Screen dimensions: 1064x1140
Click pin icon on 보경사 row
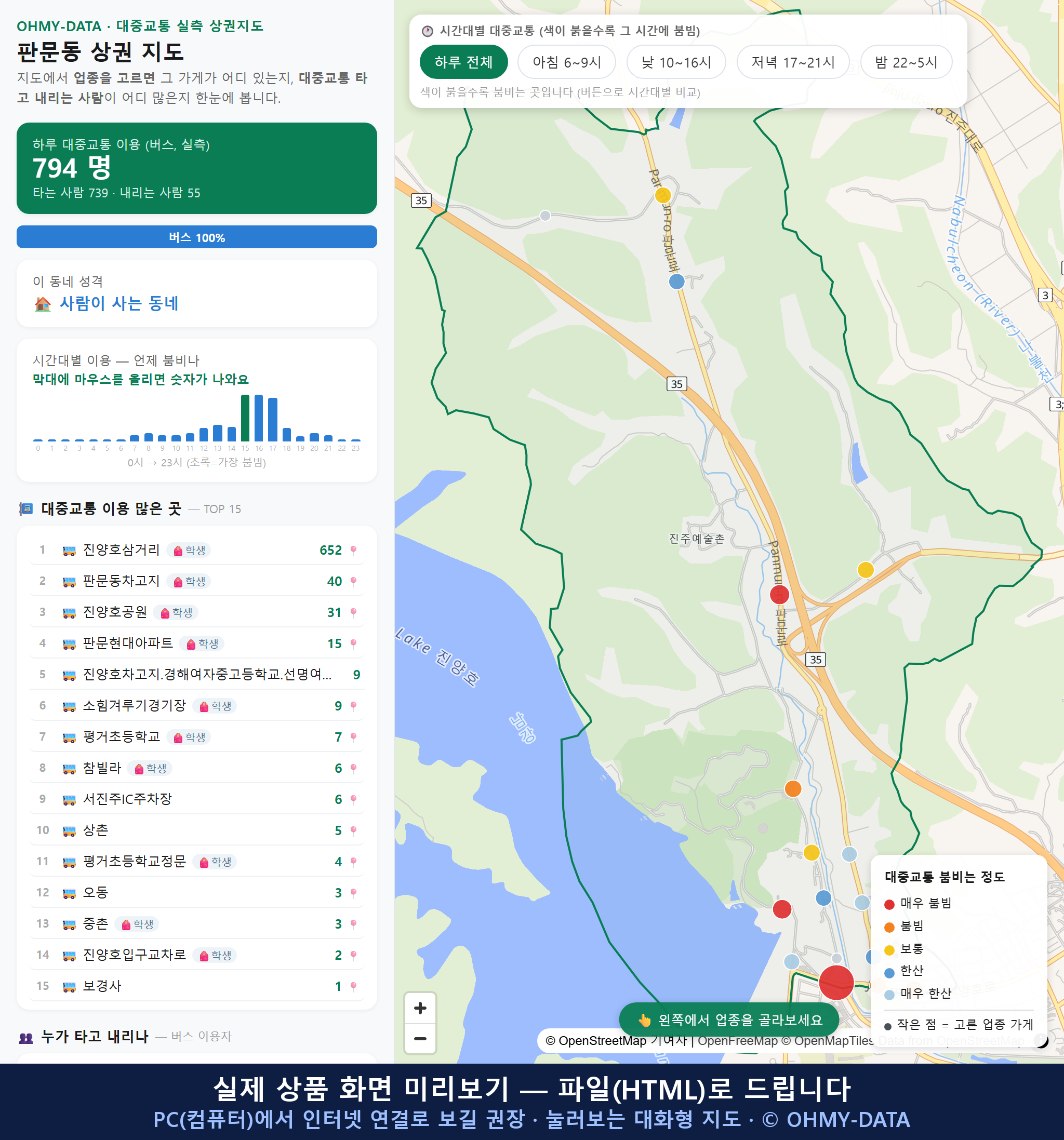tap(353, 986)
